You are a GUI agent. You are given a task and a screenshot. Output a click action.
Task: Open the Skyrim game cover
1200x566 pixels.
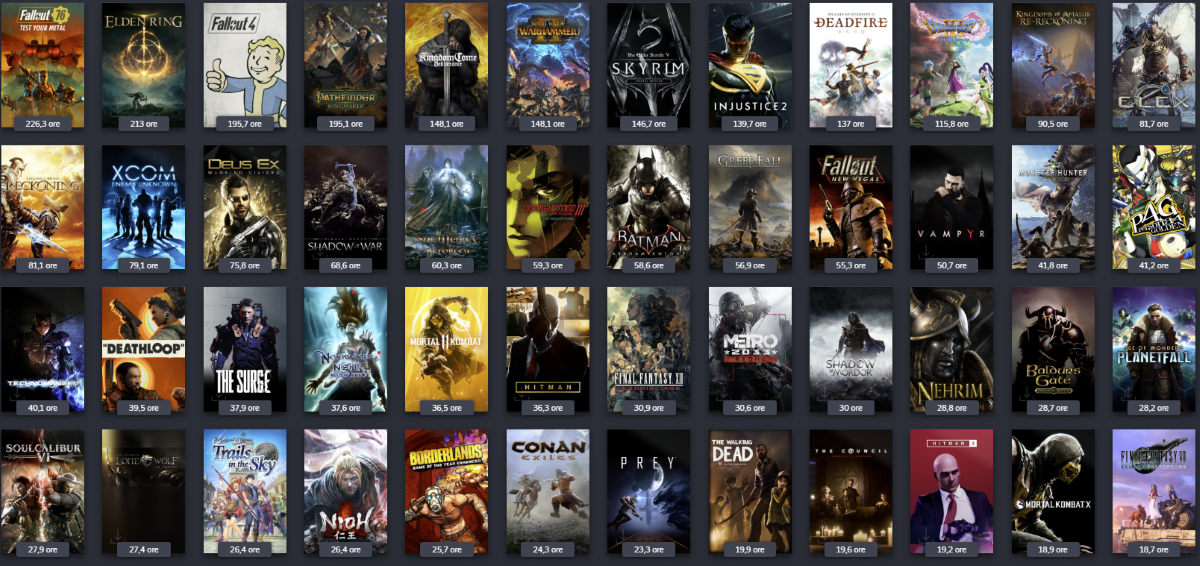coord(649,65)
